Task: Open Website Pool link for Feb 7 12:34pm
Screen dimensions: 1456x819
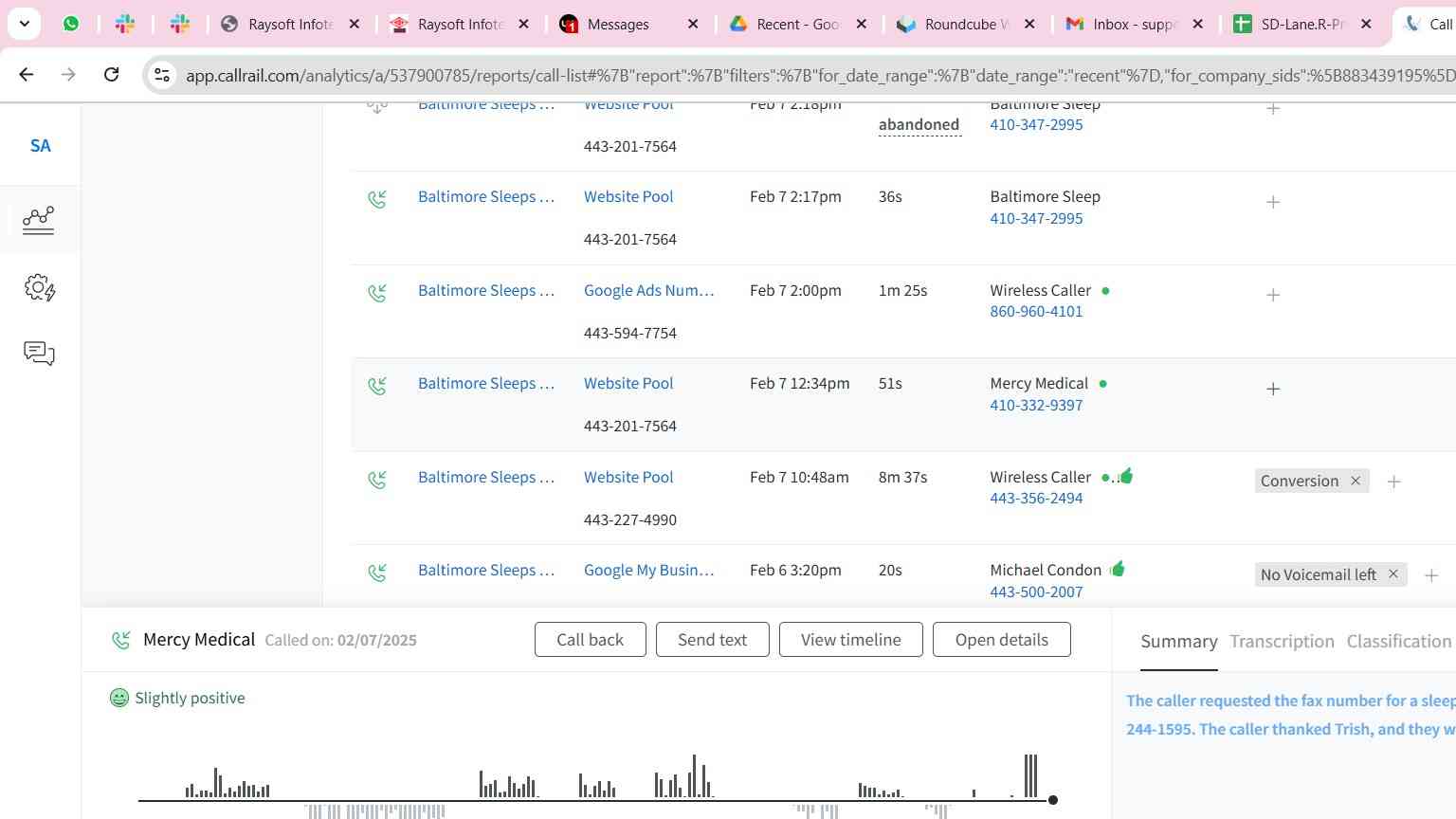Action: 628,384
